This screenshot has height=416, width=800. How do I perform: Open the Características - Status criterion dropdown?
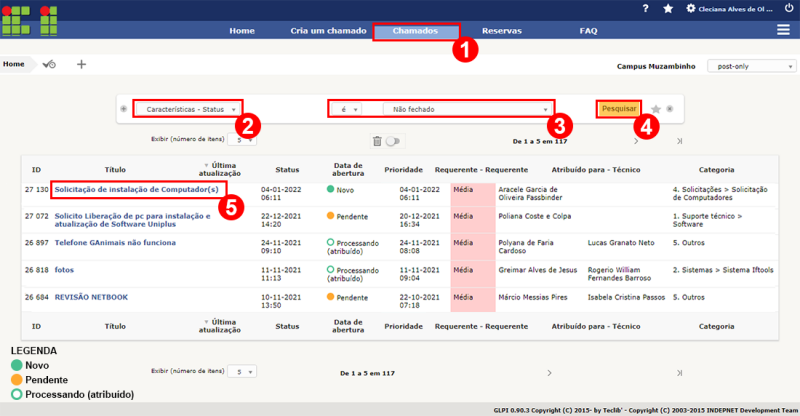[x=187, y=109]
